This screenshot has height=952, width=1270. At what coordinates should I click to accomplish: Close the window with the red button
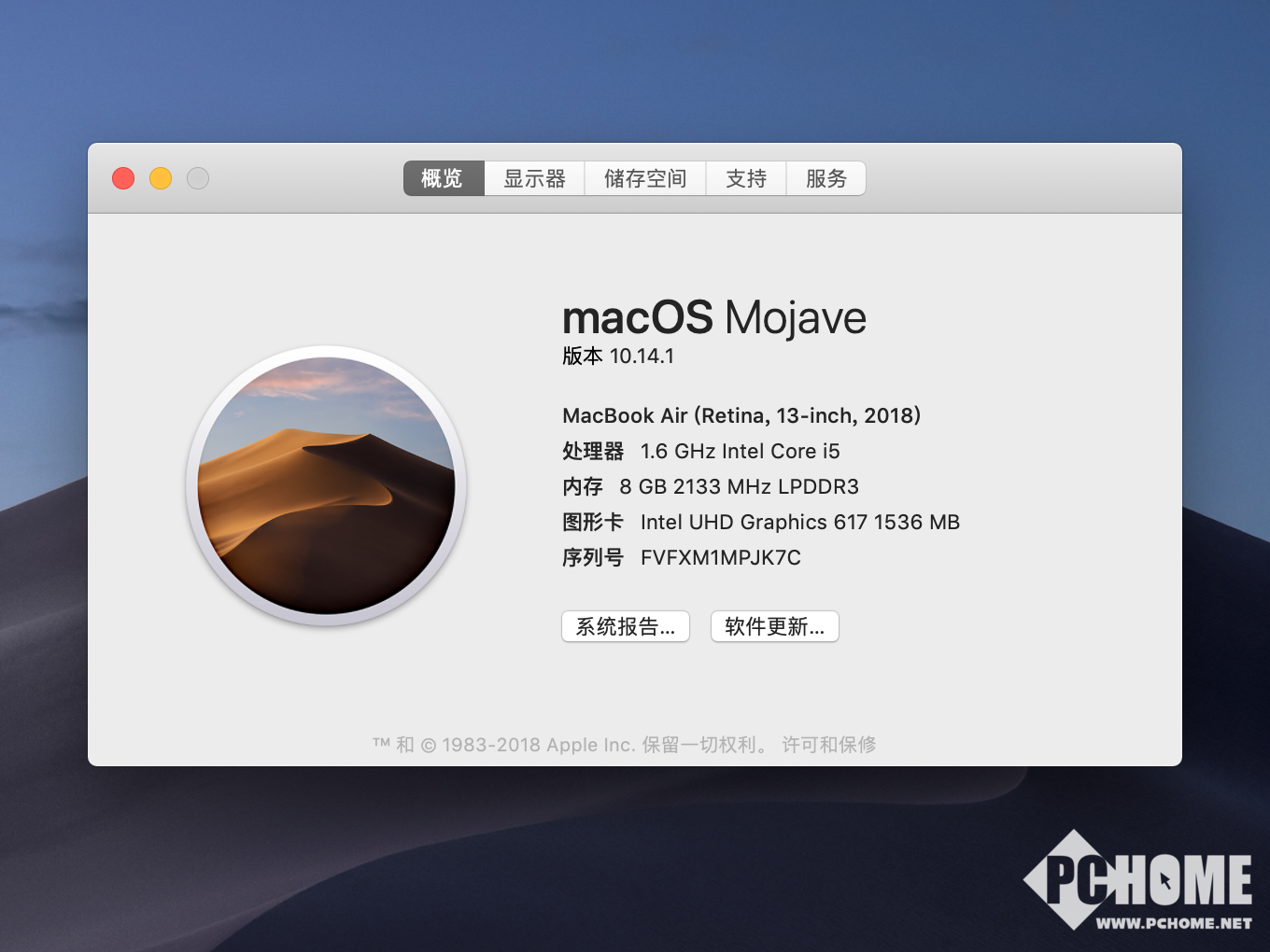(x=123, y=178)
